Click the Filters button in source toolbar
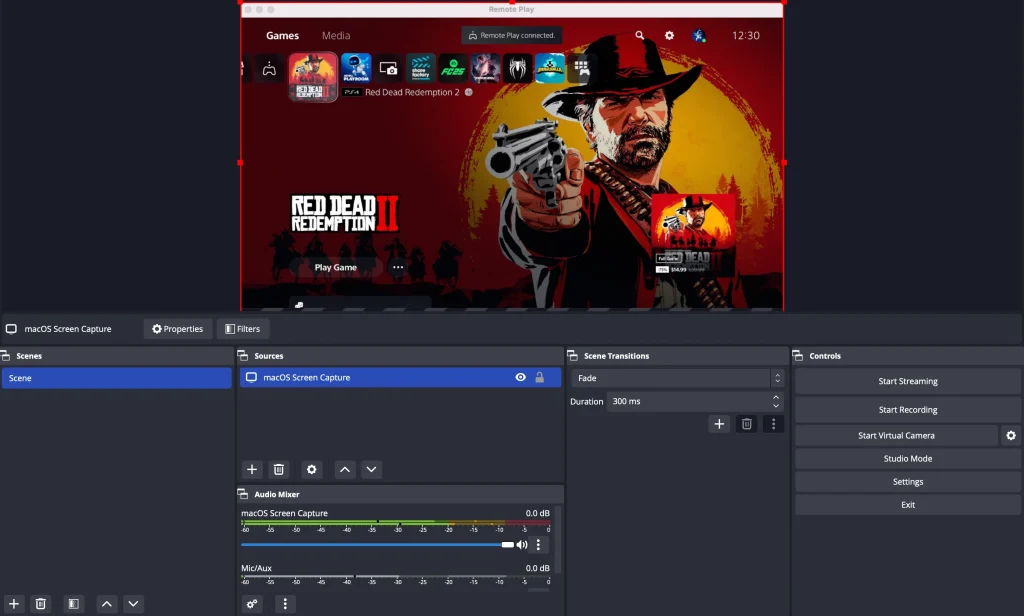 243,329
